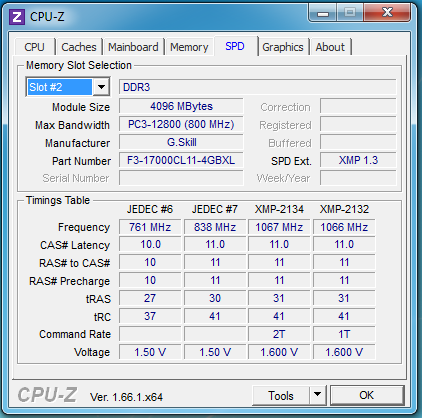The image size is (422, 418).
Task: Click the 761 MHz frequency cell
Action: click(x=150, y=227)
